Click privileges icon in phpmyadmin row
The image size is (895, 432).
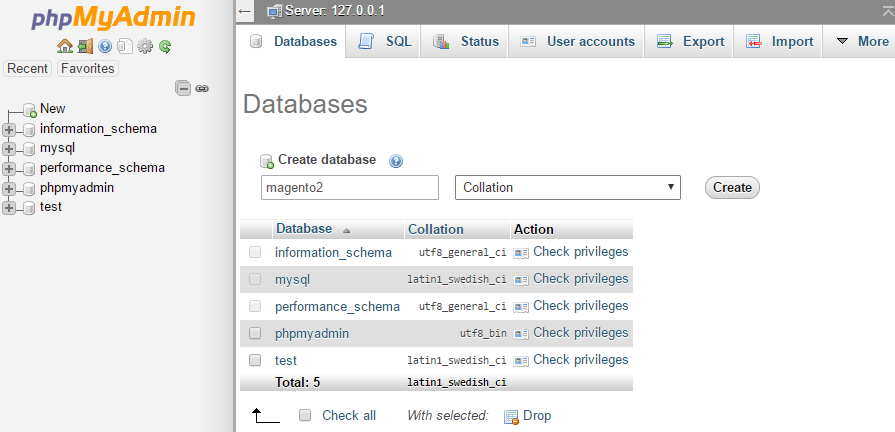[521, 333]
